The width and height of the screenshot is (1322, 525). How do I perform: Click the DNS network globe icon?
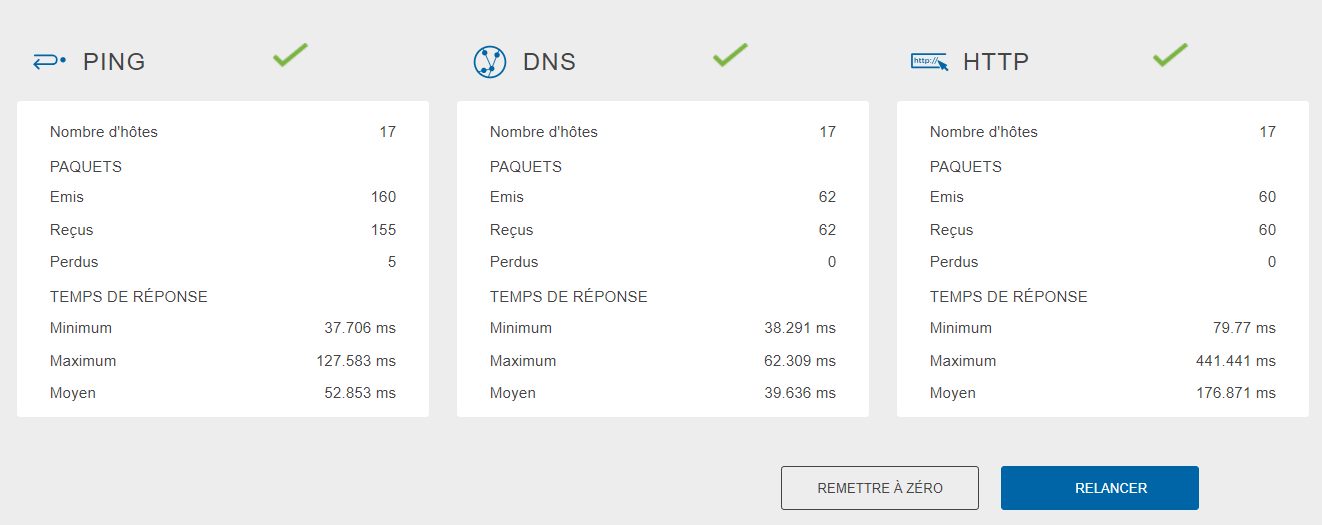pyautogui.click(x=490, y=62)
